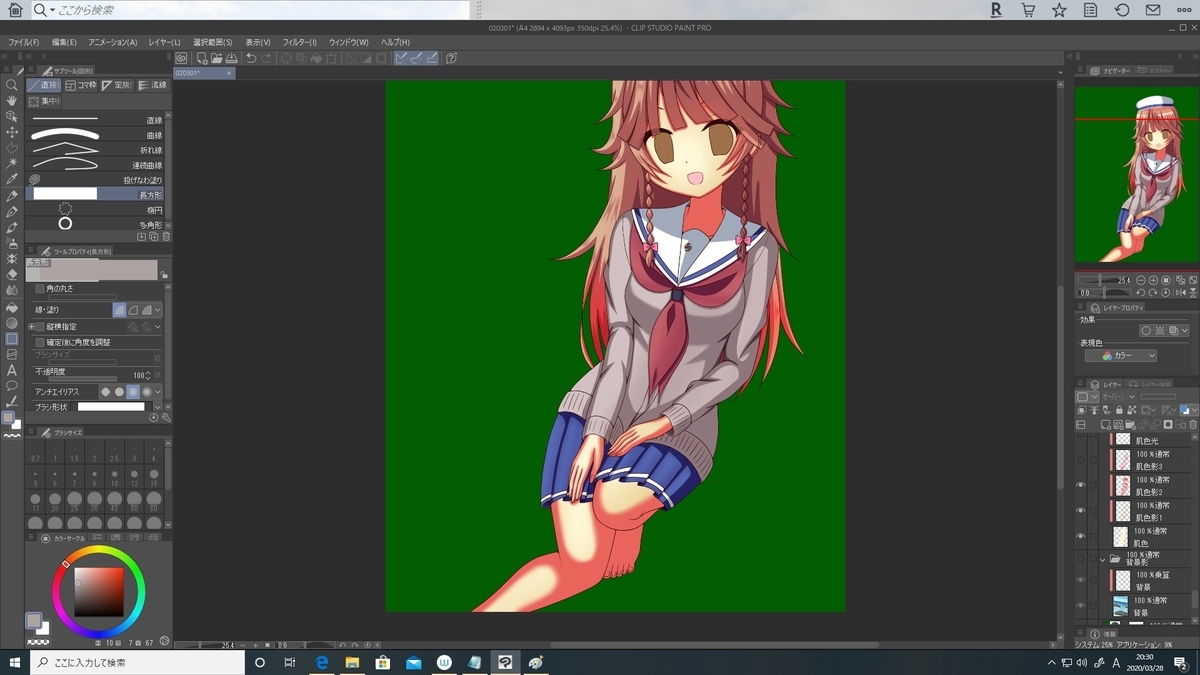Expand the 線・塗り options arrow
Screen dimensions: 1200x675
[x=158, y=310]
